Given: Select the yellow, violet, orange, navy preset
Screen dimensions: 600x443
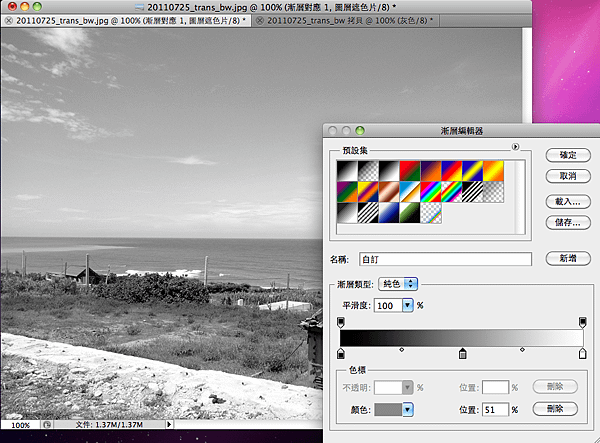Looking at the screenshot, I should point(368,192).
